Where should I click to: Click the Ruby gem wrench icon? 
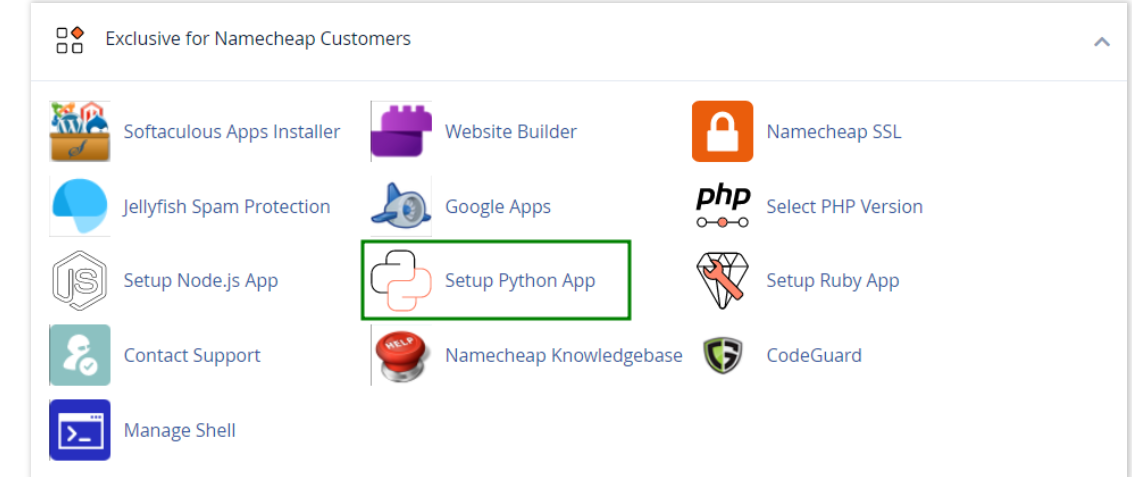723,281
